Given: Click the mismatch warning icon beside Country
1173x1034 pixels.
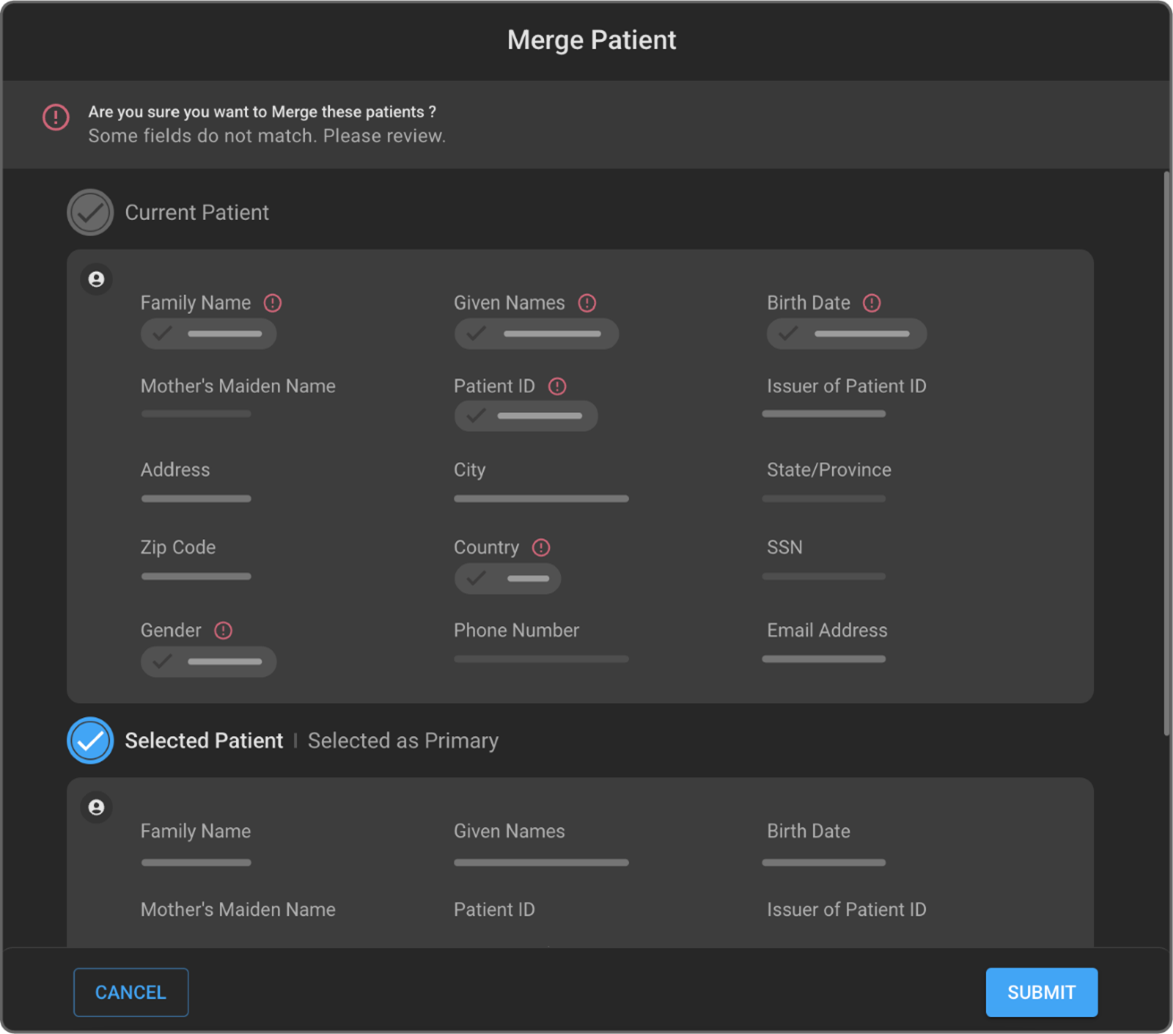Looking at the screenshot, I should (541, 547).
